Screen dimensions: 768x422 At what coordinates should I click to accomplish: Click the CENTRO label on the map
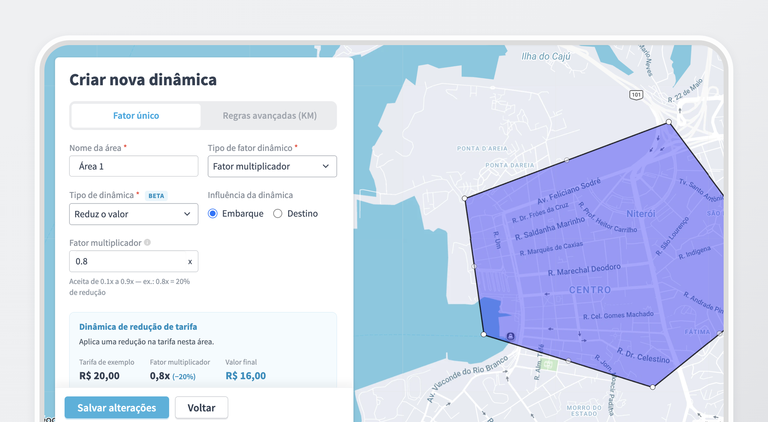pos(590,290)
